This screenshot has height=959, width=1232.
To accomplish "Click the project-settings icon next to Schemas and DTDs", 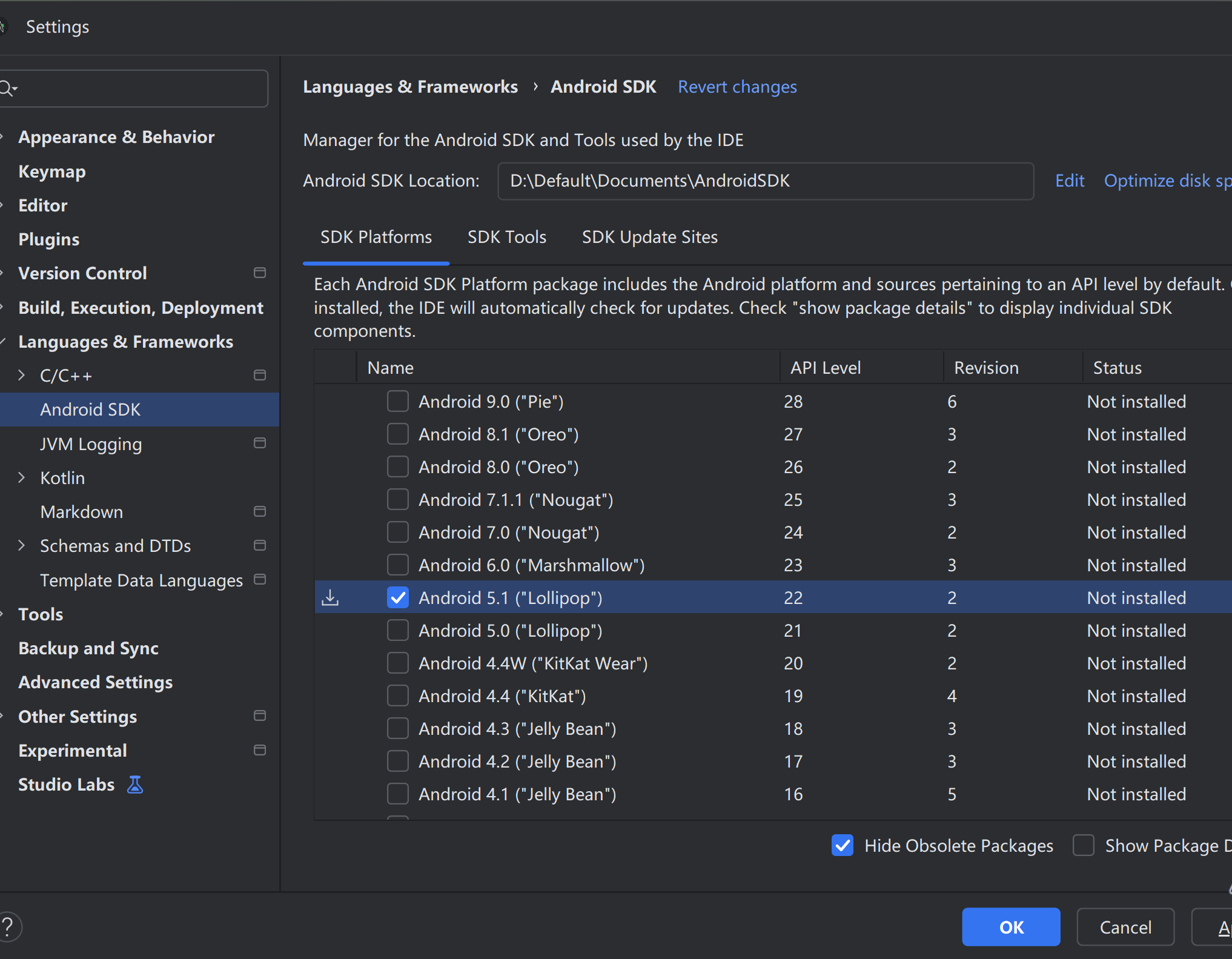I will tap(260, 546).
